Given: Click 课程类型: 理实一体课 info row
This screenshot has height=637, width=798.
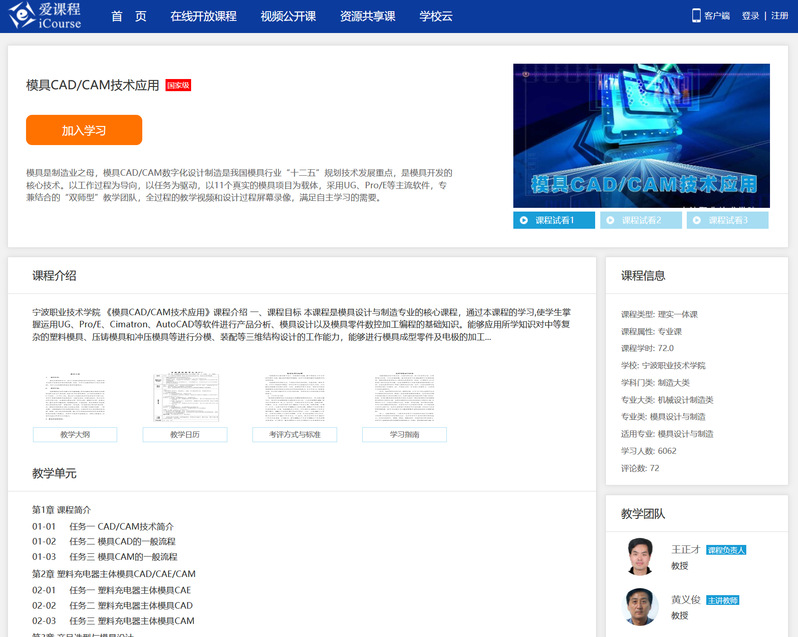Looking at the screenshot, I should click(x=659, y=314).
